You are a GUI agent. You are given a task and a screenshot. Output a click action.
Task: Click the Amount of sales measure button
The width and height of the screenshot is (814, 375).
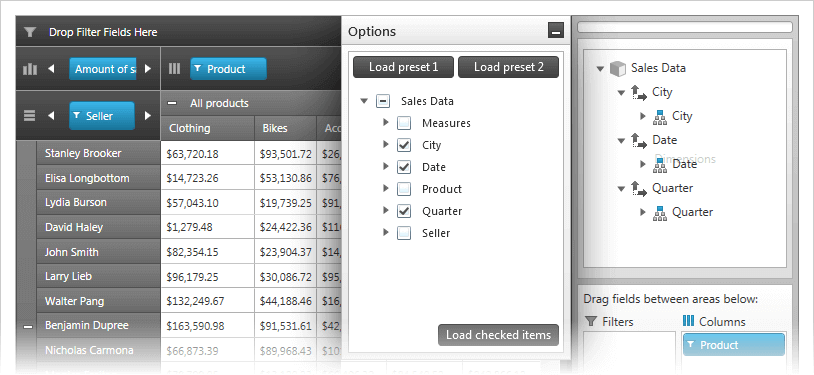pos(103,69)
